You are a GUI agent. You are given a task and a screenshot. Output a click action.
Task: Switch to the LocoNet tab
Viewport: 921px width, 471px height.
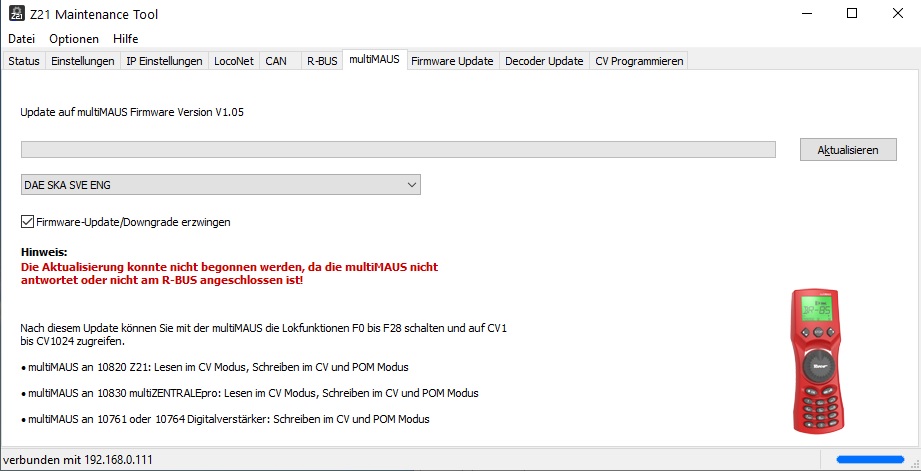234,61
